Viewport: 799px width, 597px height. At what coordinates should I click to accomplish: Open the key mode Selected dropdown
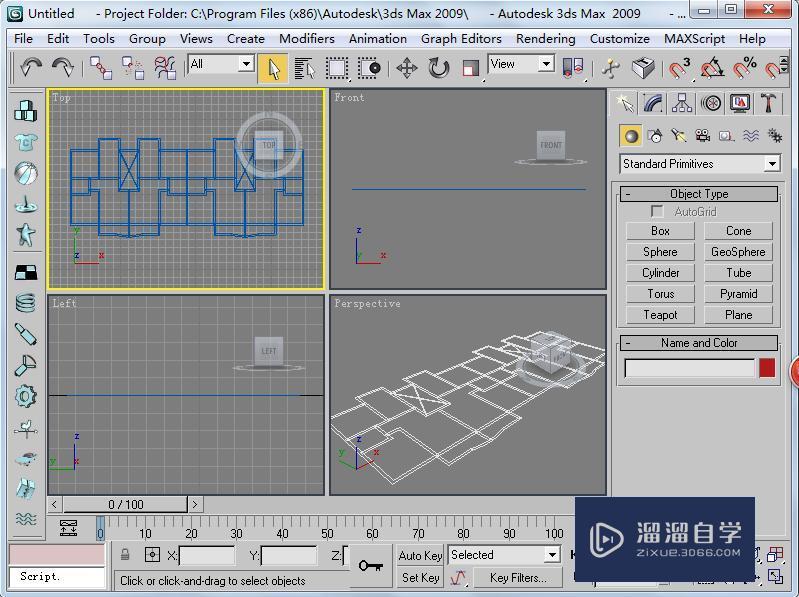point(504,555)
